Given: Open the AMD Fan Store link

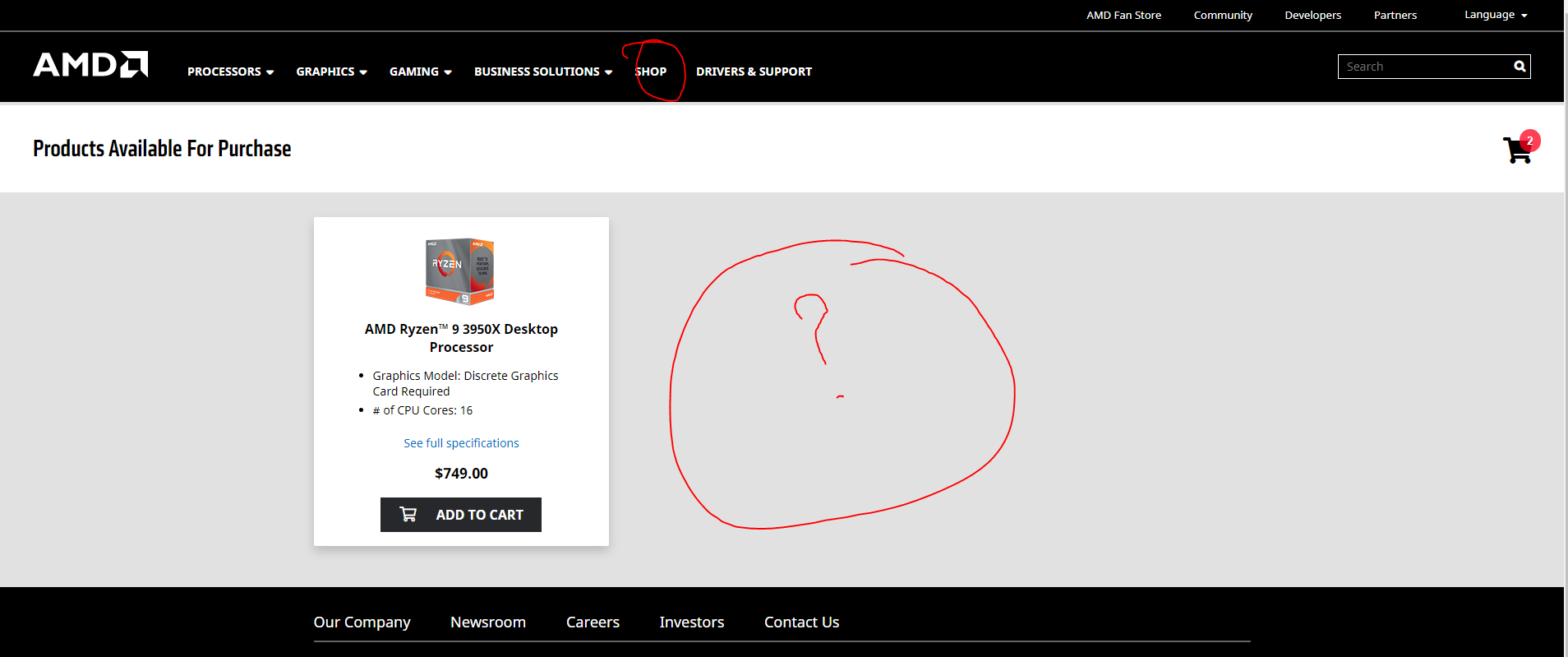Looking at the screenshot, I should point(1123,15).
